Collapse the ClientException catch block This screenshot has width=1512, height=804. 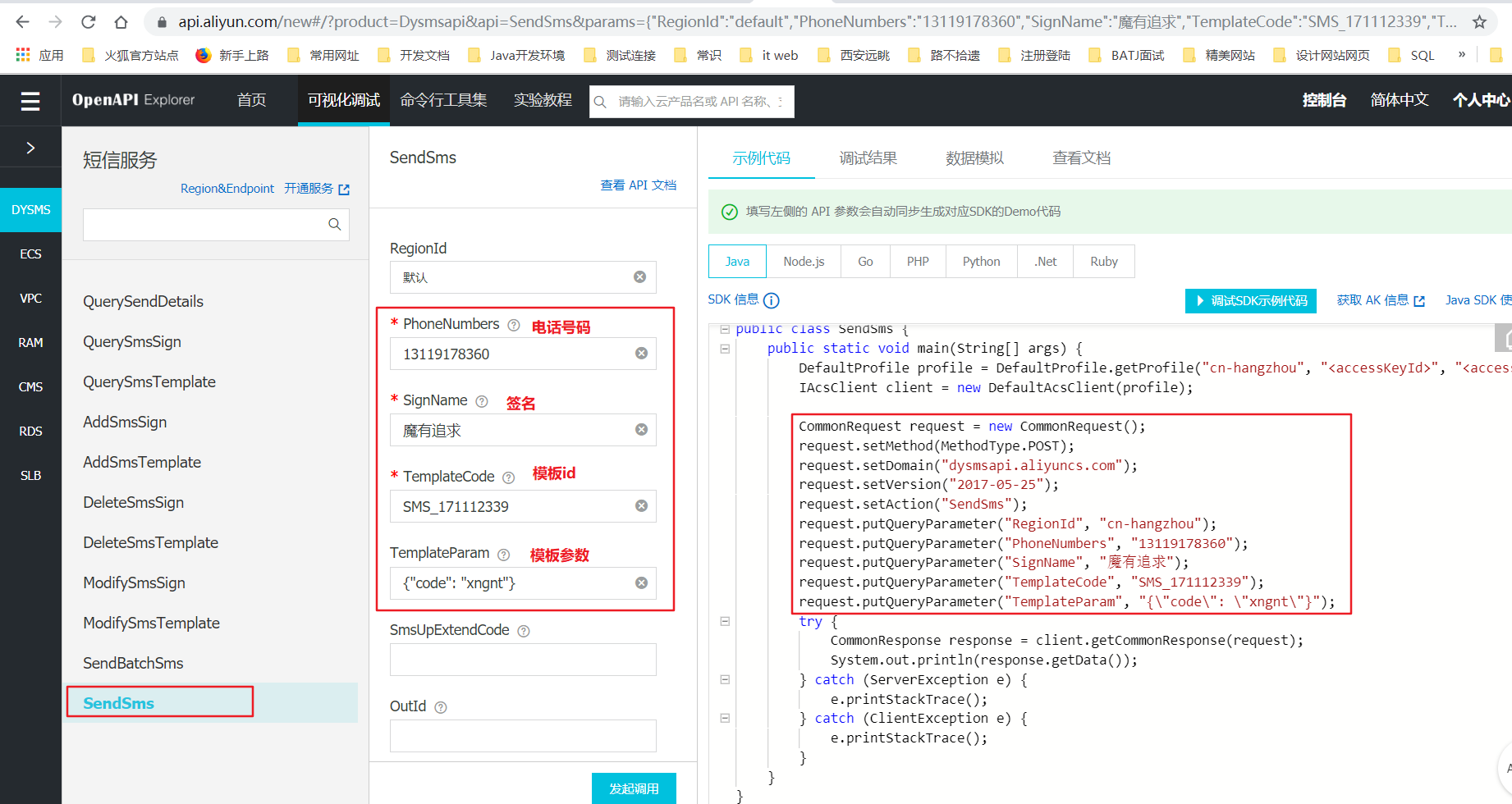pos(725,718)
